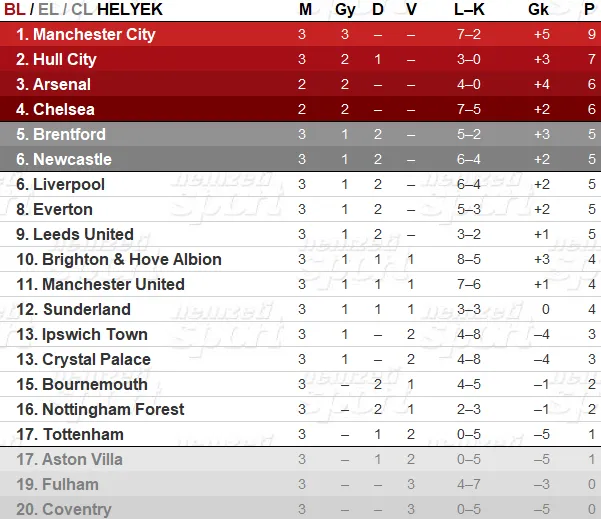Switch to the BL tab
Viewport: 601px width, 519px height.
[x=15, y=9]
